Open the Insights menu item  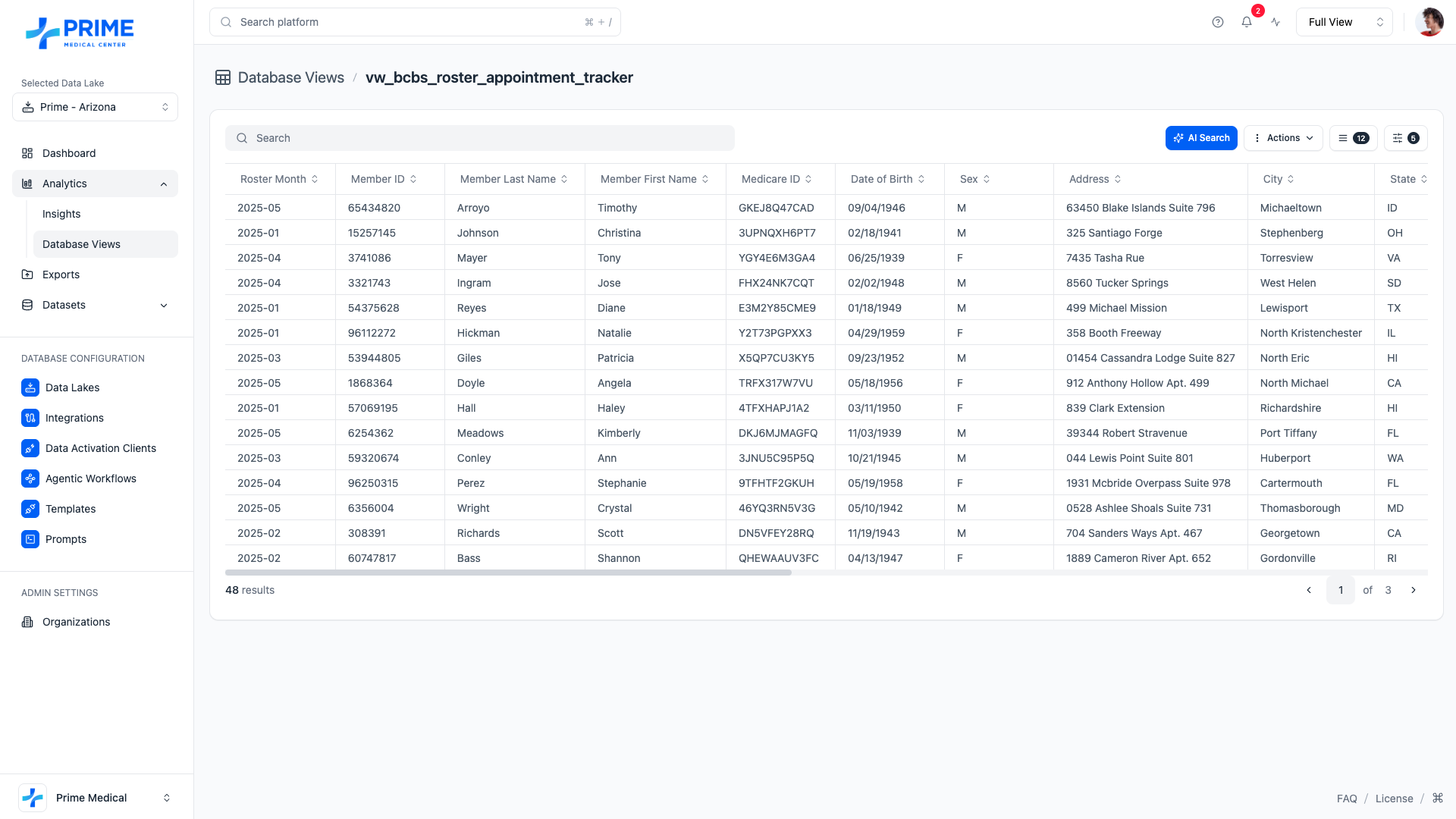tap(61, 214)
